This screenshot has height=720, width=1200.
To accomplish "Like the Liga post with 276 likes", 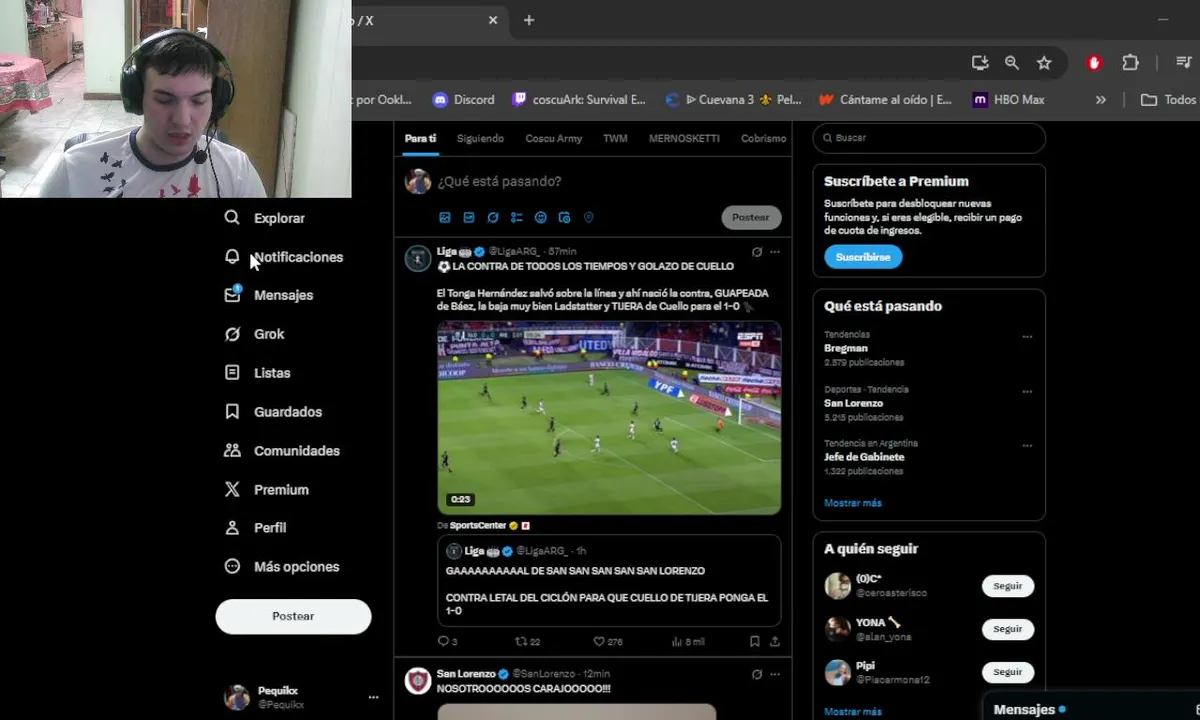I will click(608, 641).
